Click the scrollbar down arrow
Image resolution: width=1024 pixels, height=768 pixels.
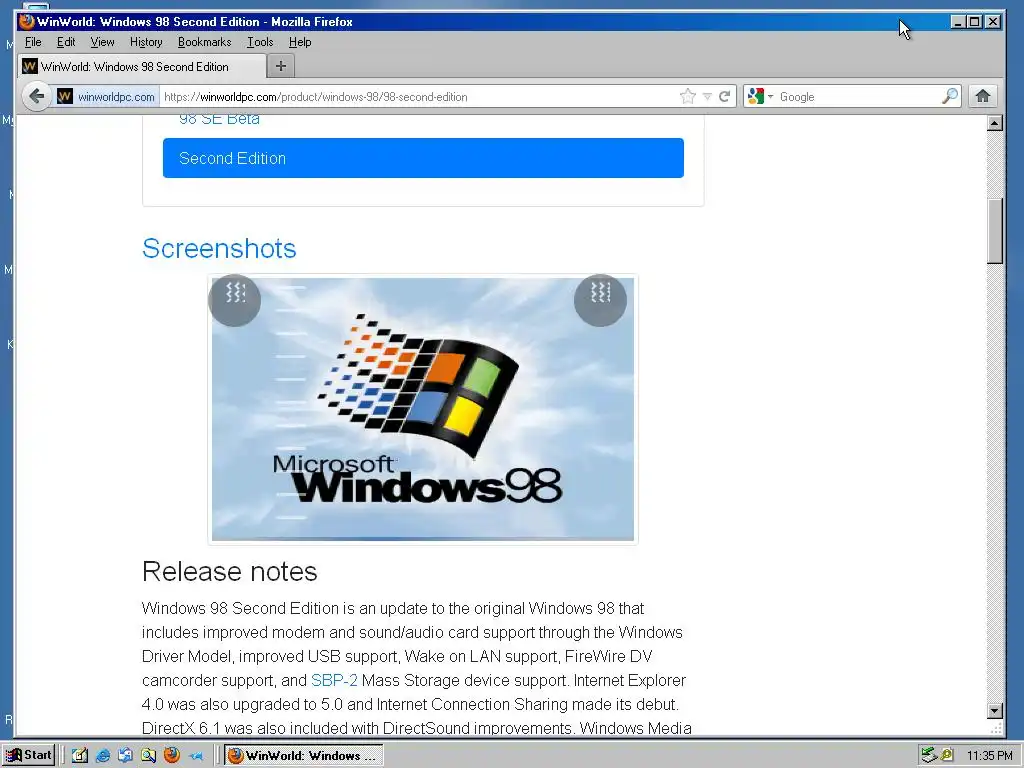[x=995, y=711]
